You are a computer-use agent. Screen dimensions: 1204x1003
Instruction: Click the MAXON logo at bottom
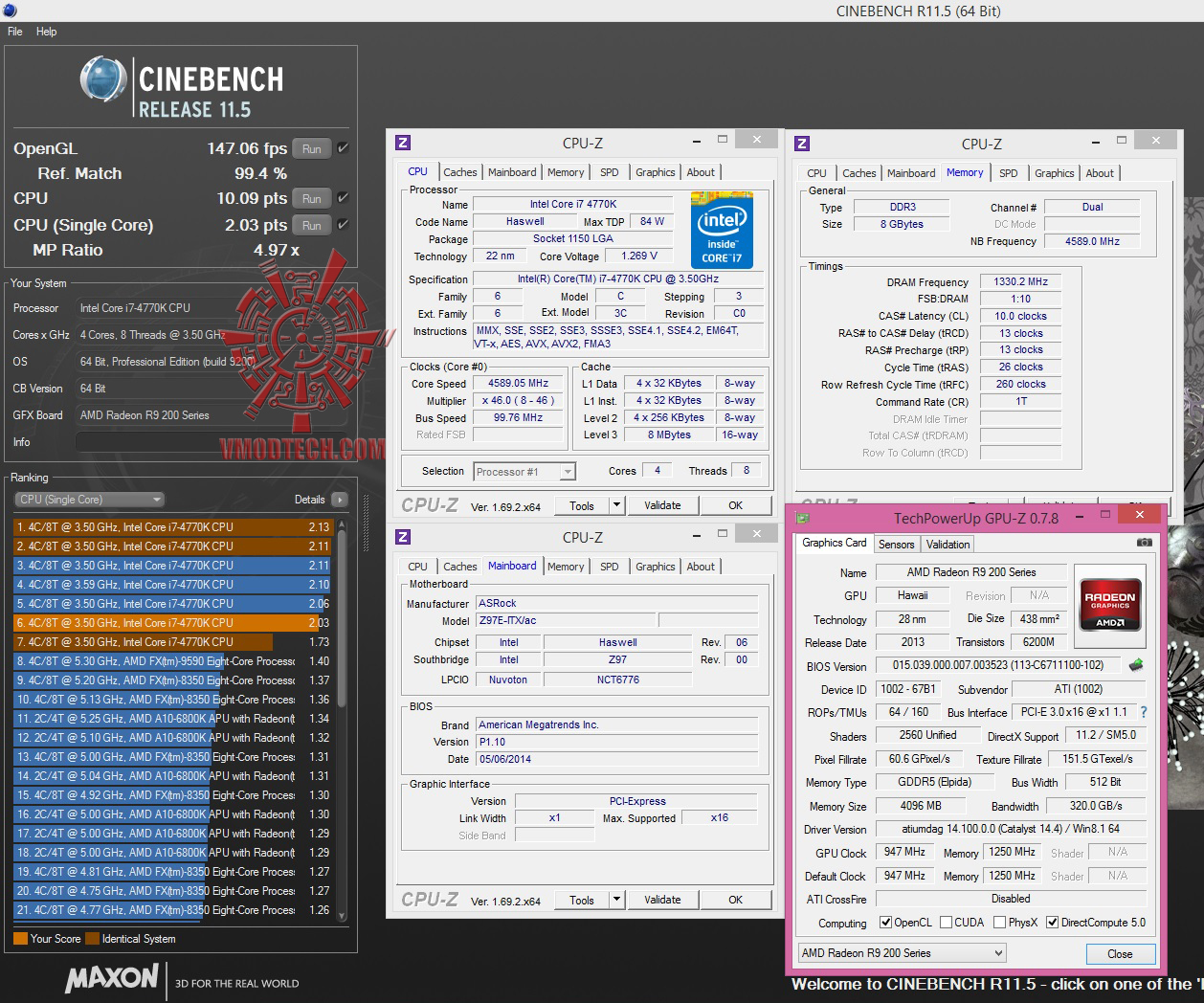click(x=112, y=978)
